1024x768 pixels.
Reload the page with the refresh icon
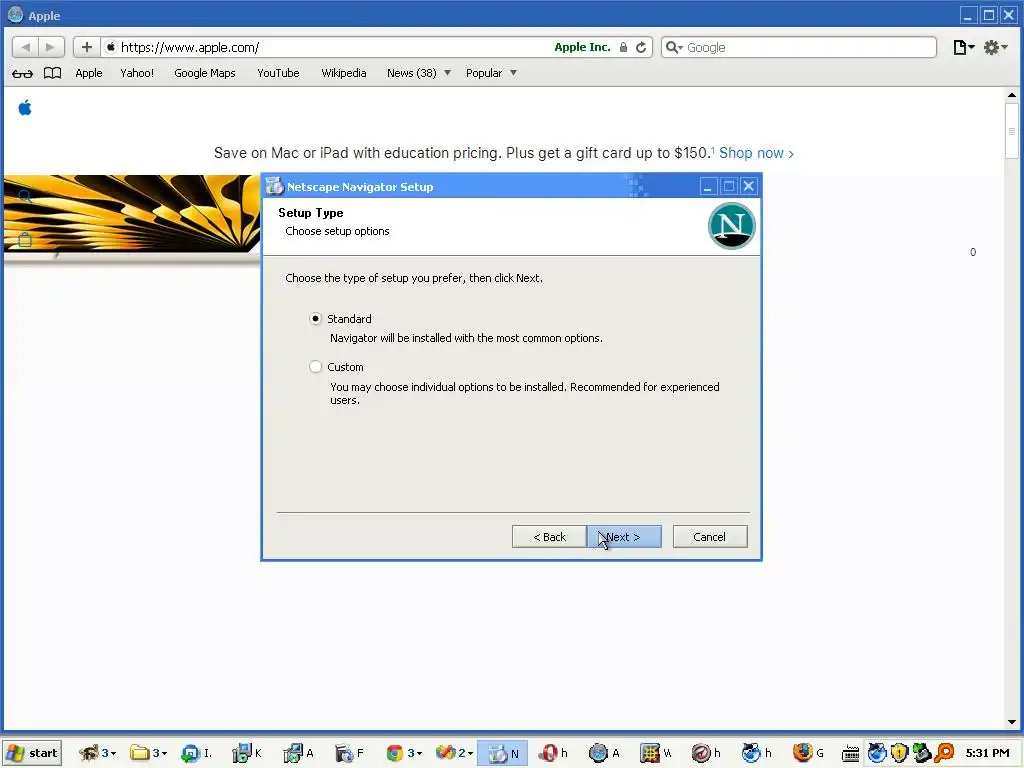coord(641,47)
